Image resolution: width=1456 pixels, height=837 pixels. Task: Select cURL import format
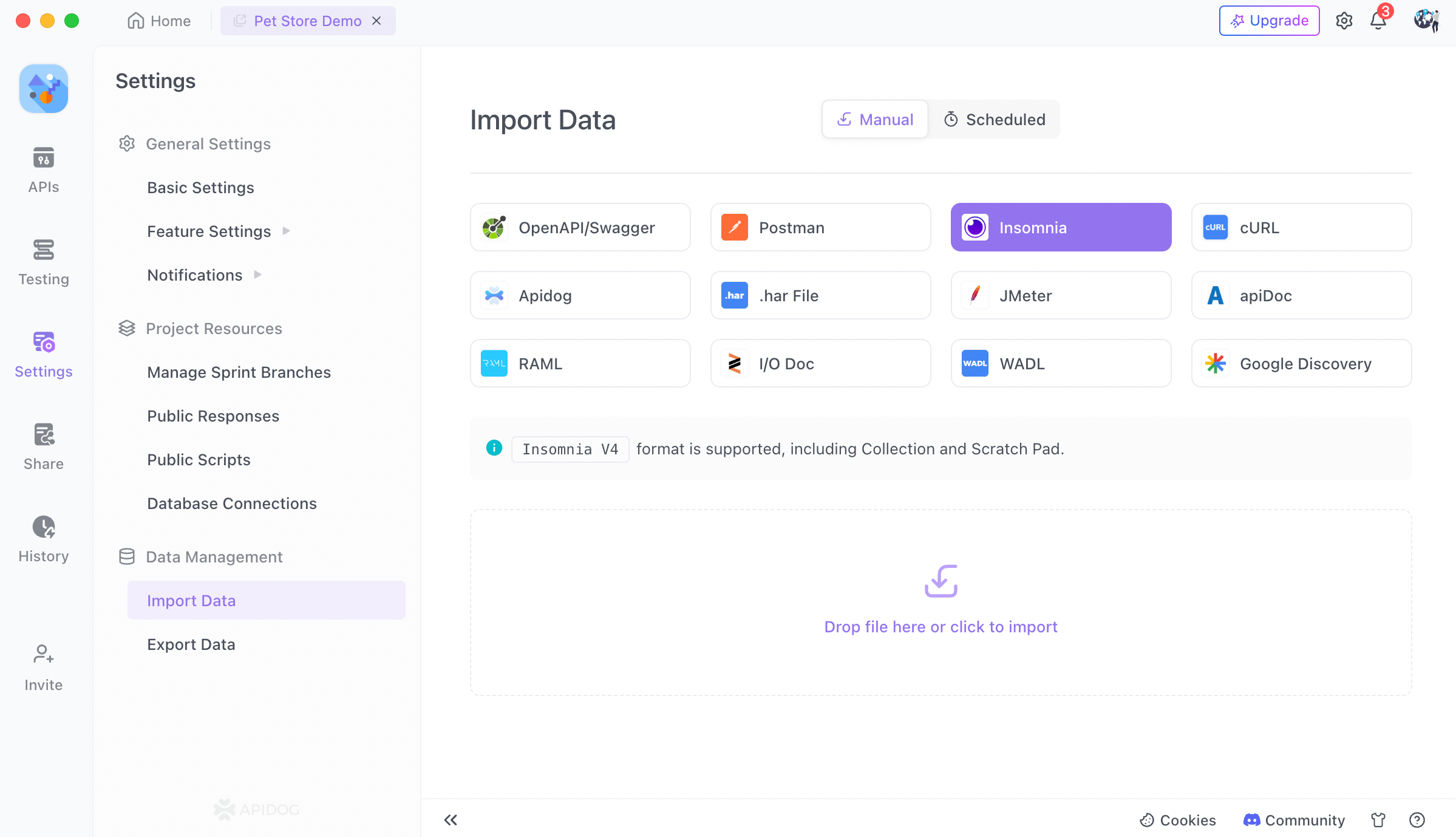click(1301, 227)
